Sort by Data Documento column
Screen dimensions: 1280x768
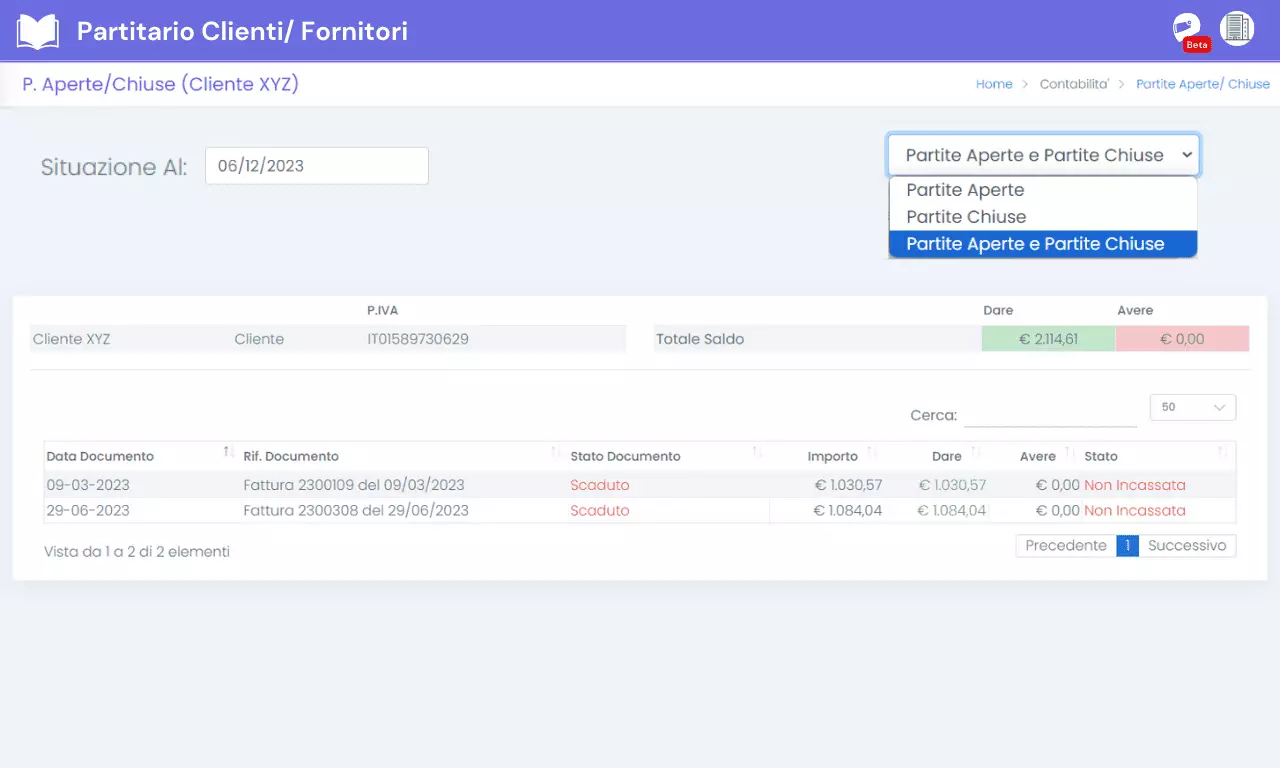point(140,455)
